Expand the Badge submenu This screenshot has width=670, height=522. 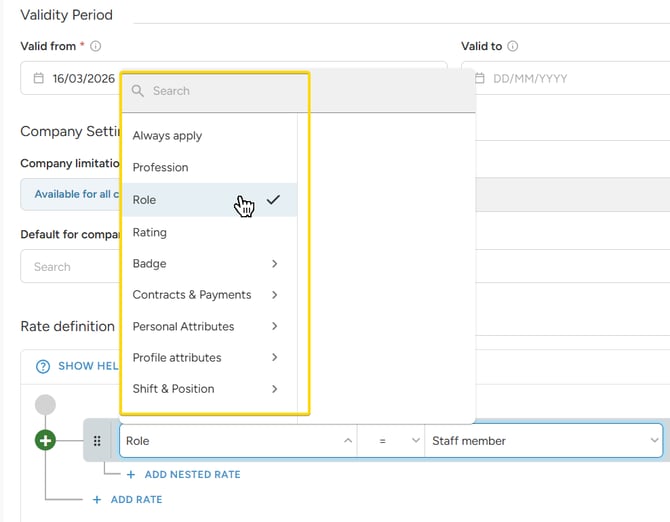click(205, 264)
